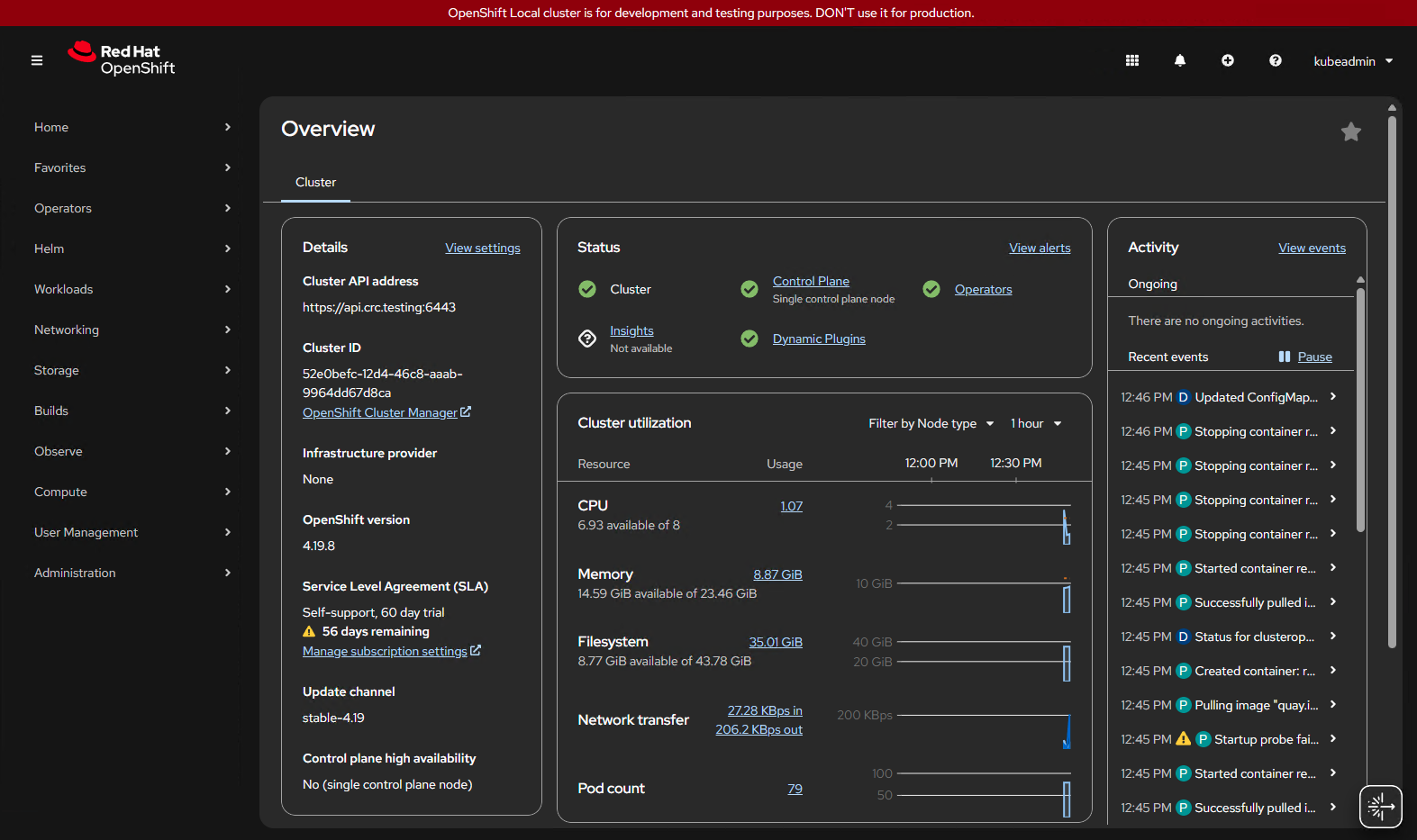Viewport: 1417px width, 840px height.
Task: Click View events link
Action: pos(1312,248)
